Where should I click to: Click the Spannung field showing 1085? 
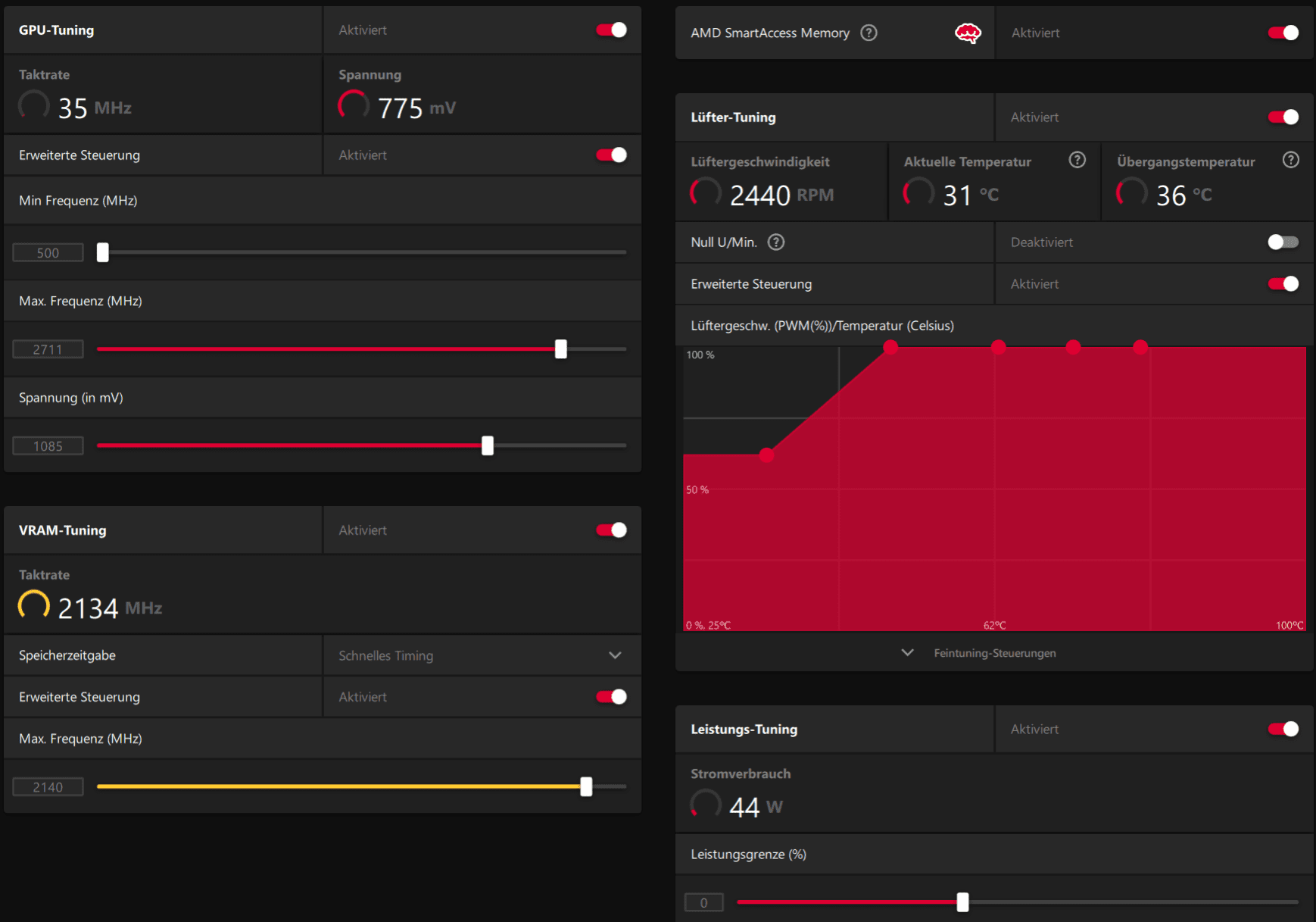point(48,446)
